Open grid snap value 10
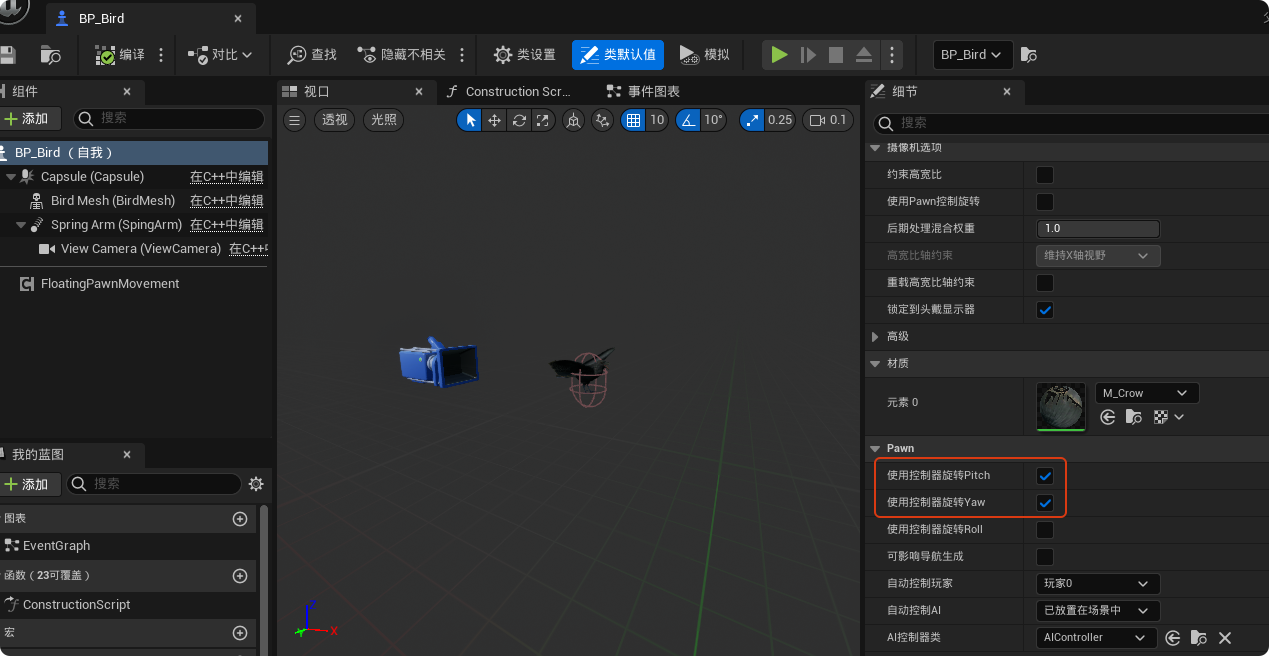Screen dimensions: 1269x656 click(657, 120)
